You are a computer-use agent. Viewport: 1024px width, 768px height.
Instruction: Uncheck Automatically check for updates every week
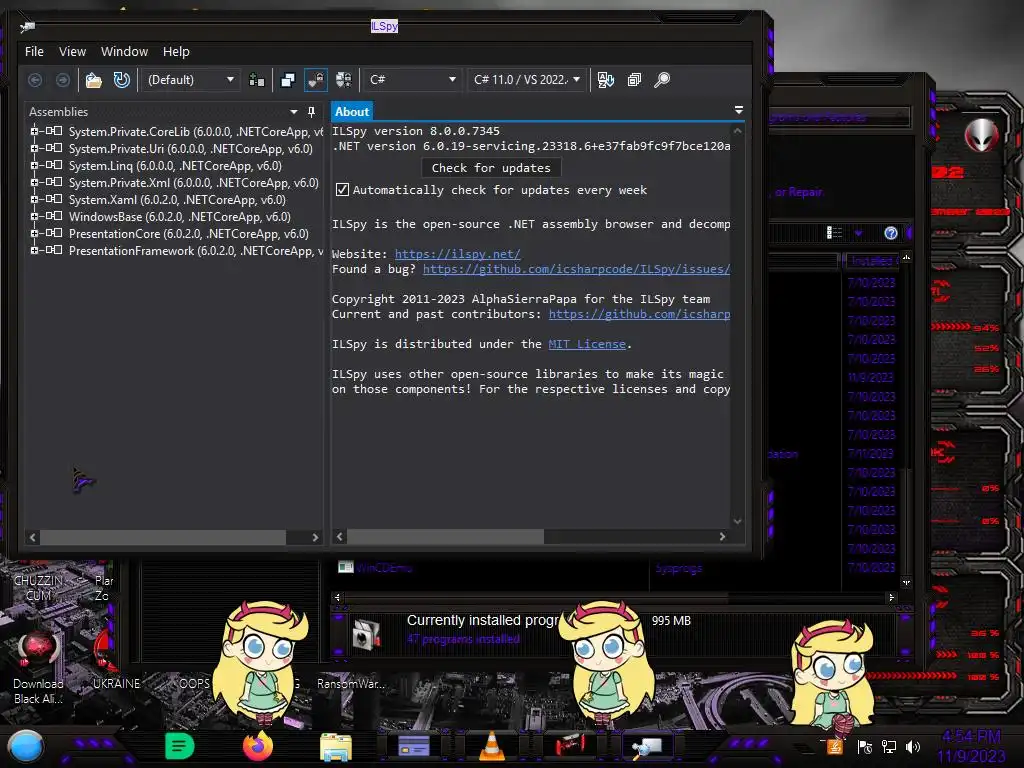pyautogui.click(x=342, y=189)
